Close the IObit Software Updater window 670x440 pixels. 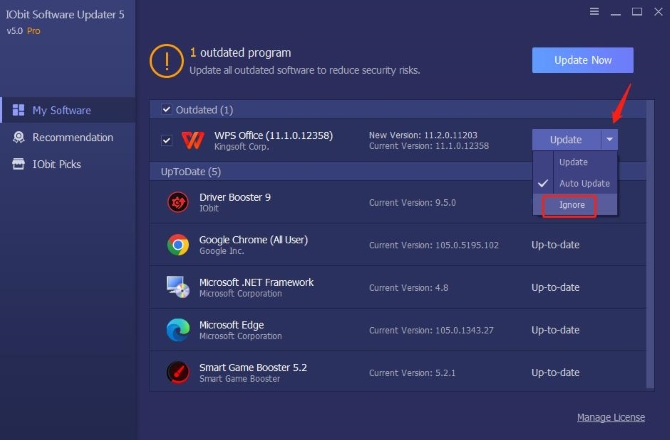[658, 12]
